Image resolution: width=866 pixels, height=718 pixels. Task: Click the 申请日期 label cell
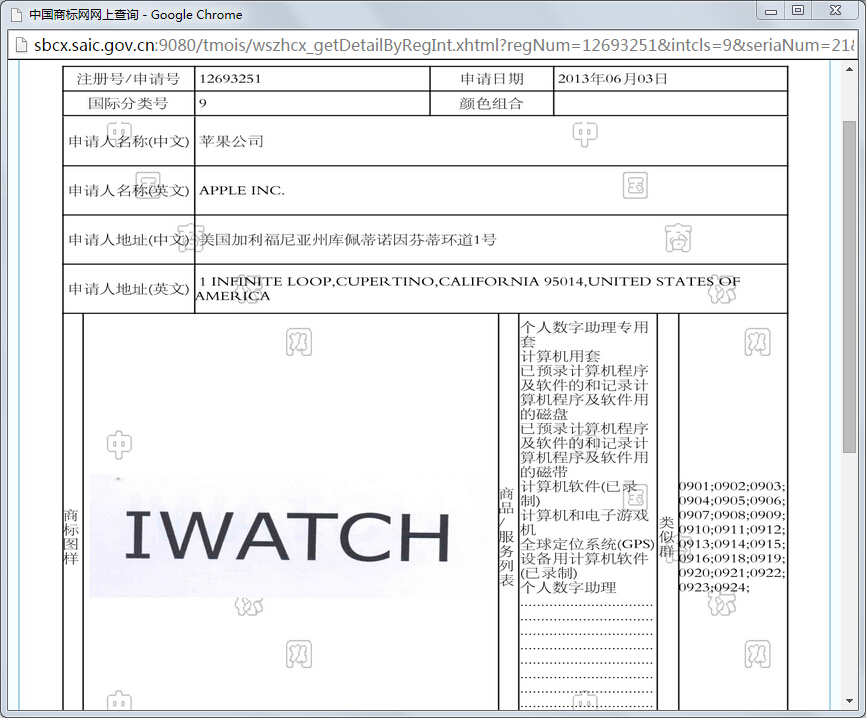(492, 79)
